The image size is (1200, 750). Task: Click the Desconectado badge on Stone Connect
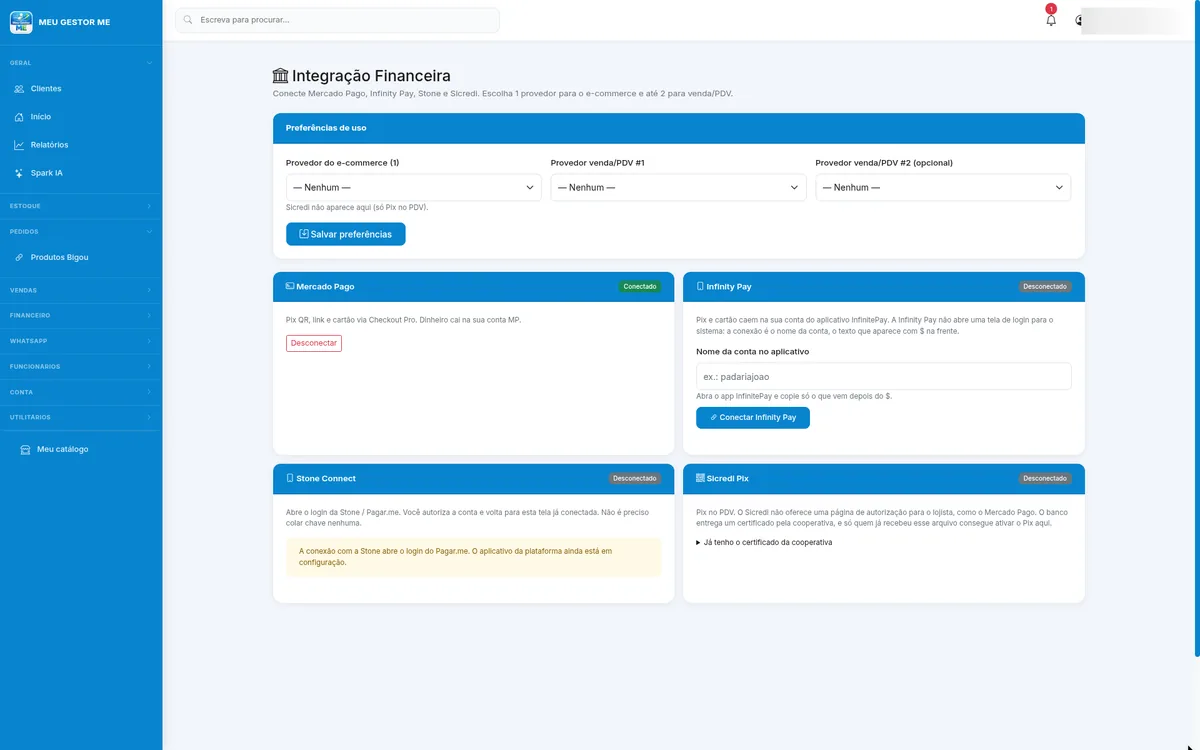[635, 479]
